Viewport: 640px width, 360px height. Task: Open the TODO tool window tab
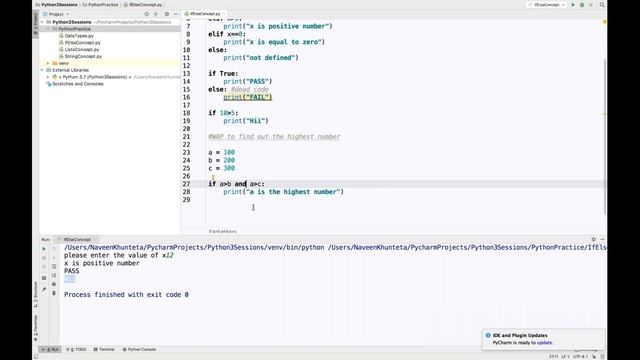[77, 349]
